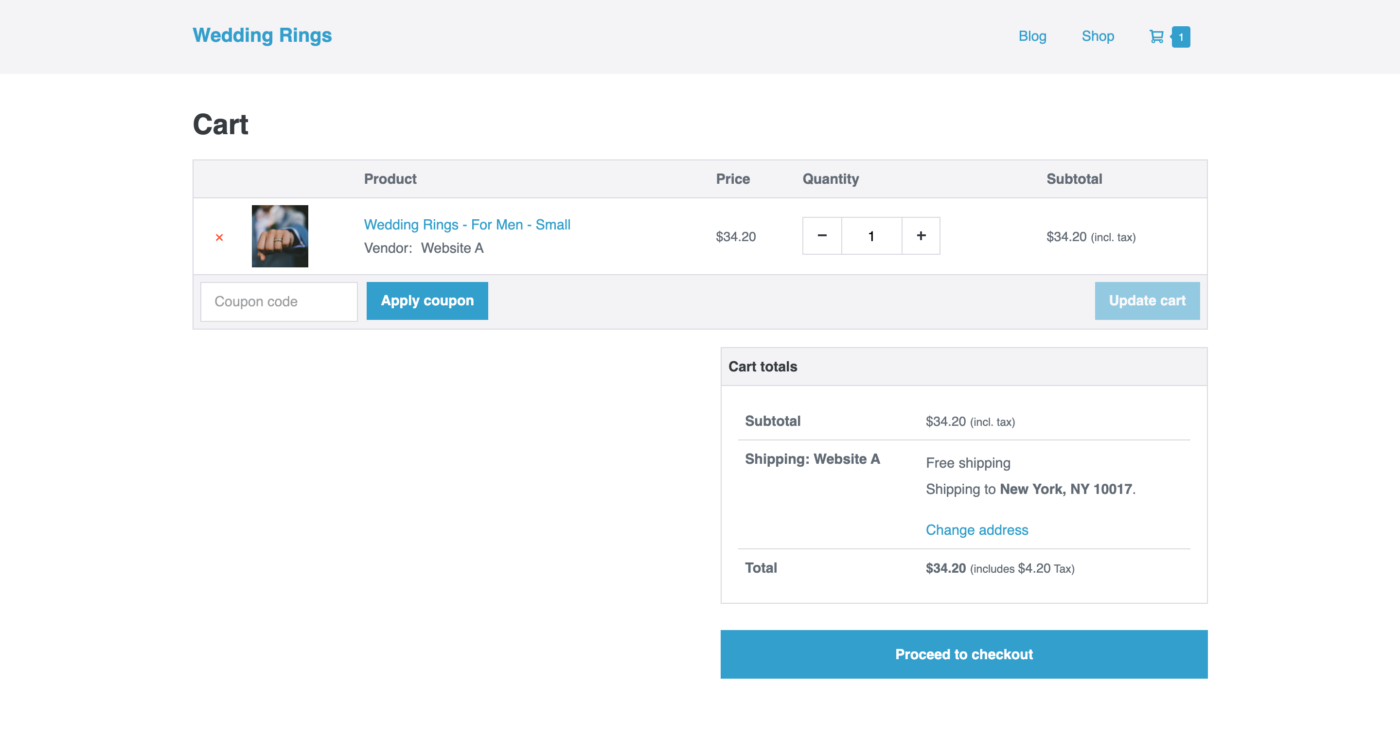
Task: Click the Cart page heading
Action: pyautogui.click(x=221, y=125)
